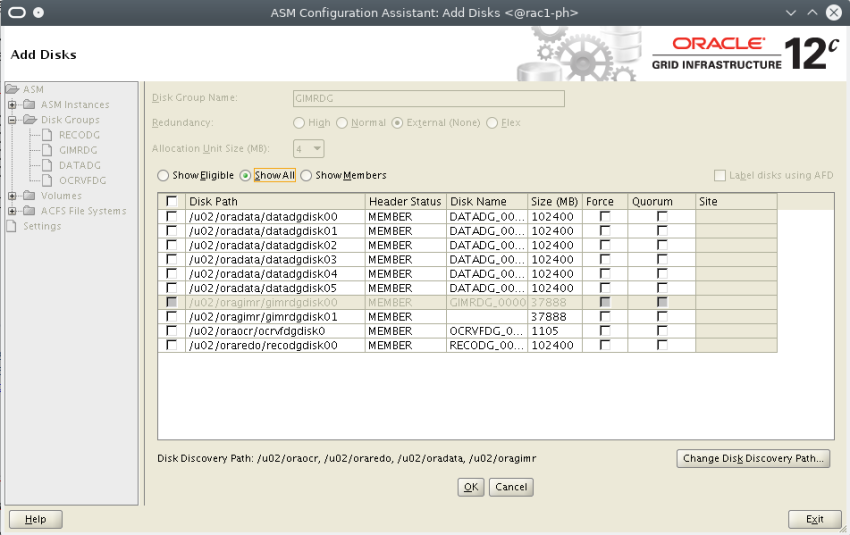Click the Disk Group Name input field

pos(428,98)
